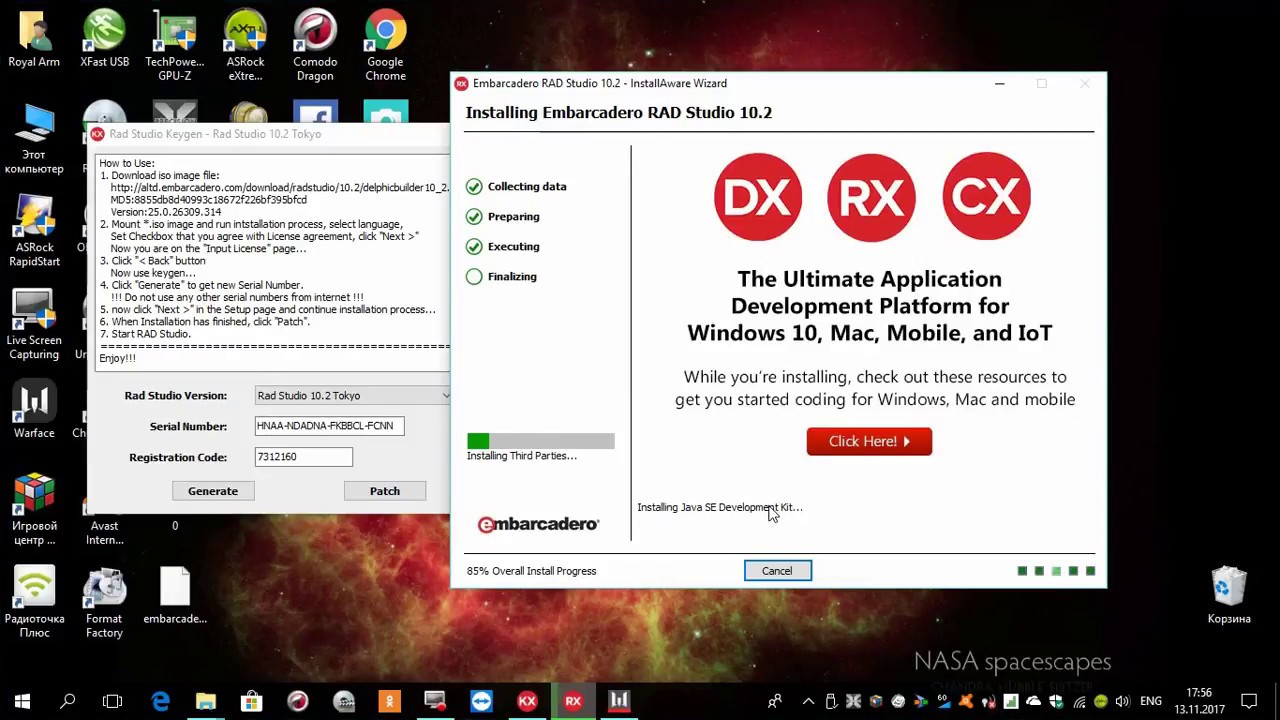Select the ASRock RapidStart desktop icon
The image size is (1280, 720).
(34, 231)
